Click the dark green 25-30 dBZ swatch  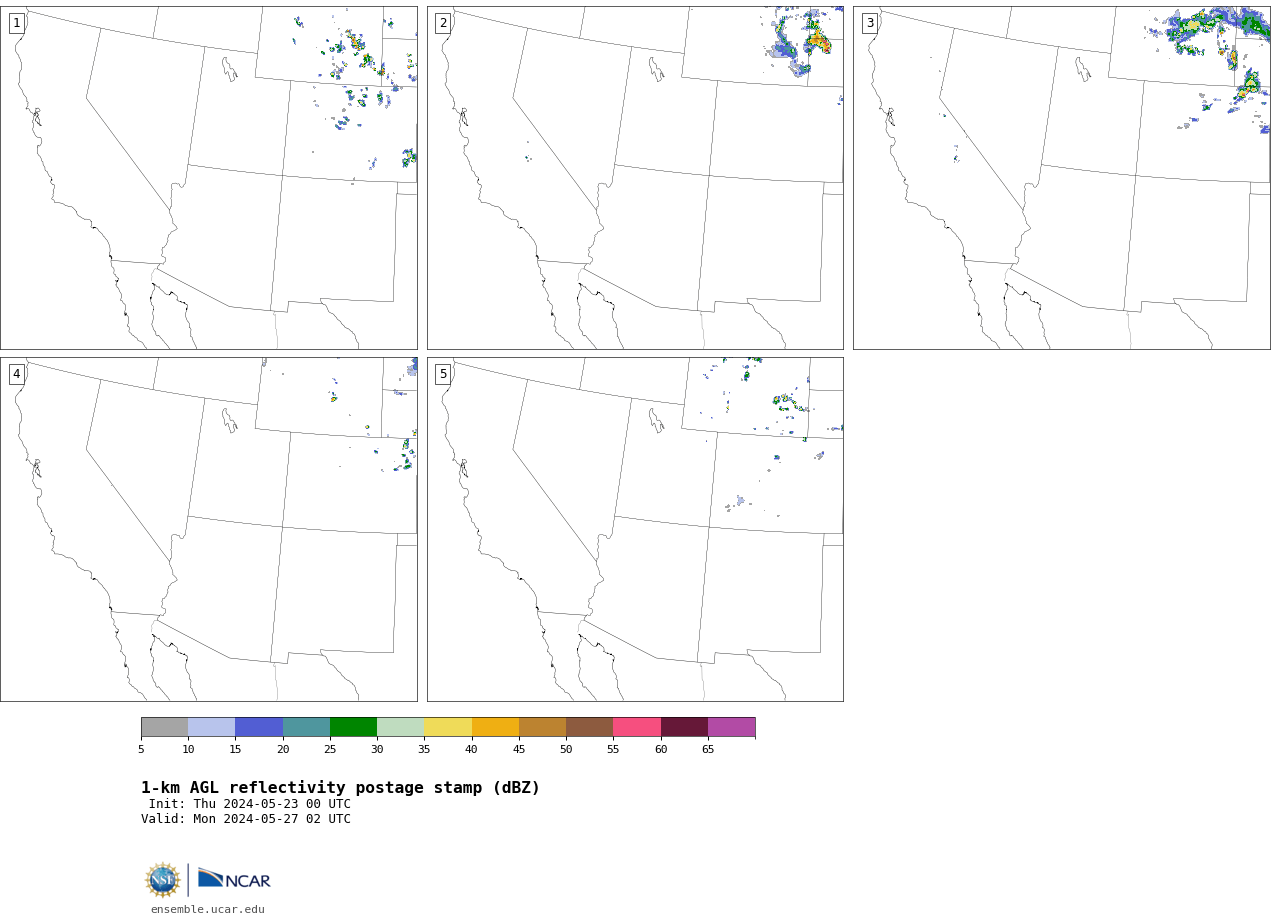coord(353,727)
